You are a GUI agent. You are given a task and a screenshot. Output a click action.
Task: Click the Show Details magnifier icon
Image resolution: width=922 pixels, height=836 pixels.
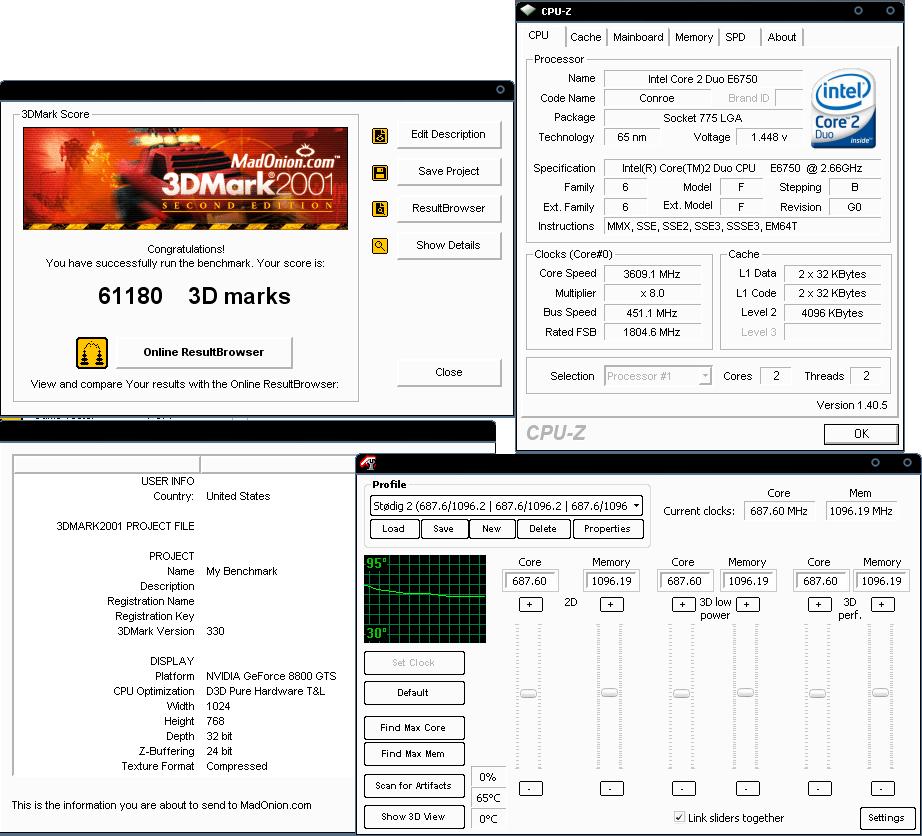click(x=380, y=246)
